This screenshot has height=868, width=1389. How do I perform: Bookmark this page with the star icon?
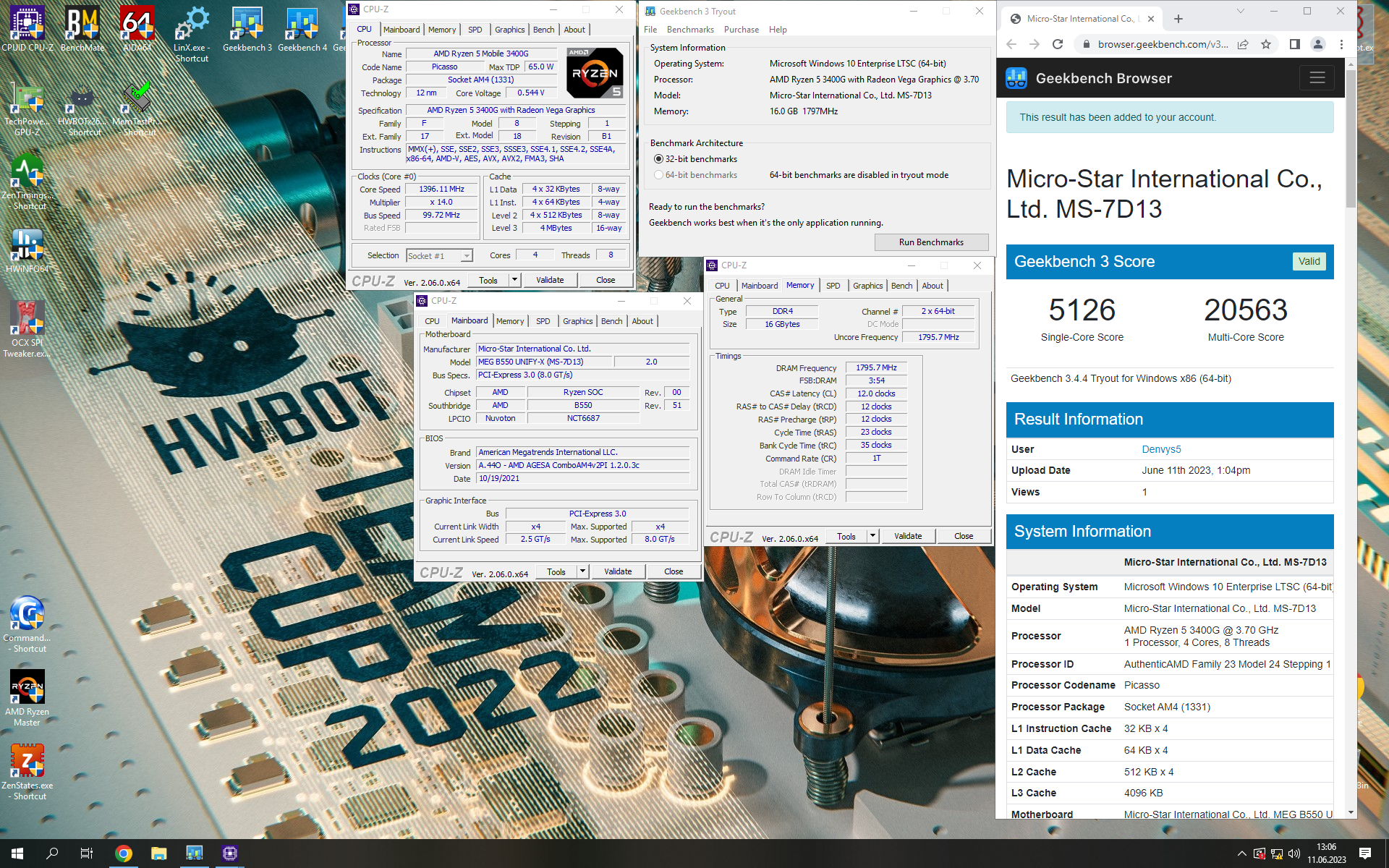[x=1266, y=44]
